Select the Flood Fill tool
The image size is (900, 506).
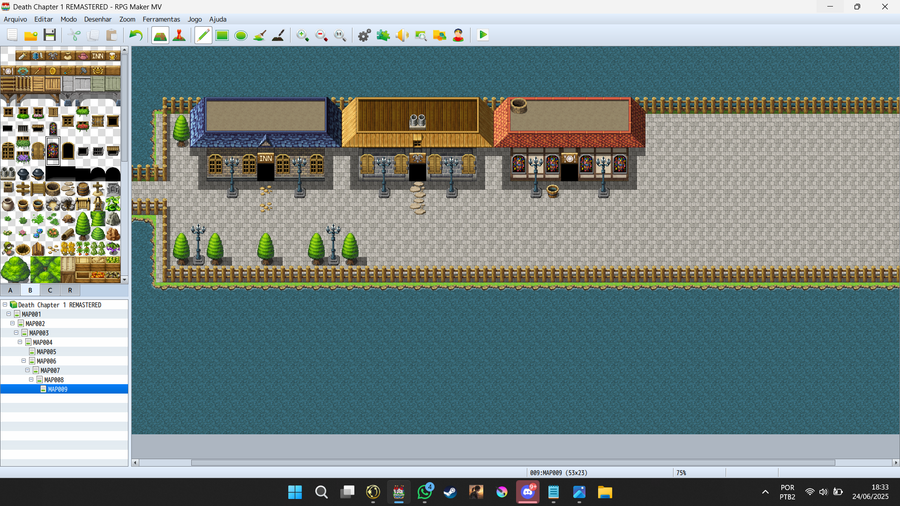pyautogui.click(x=259, y=35)
